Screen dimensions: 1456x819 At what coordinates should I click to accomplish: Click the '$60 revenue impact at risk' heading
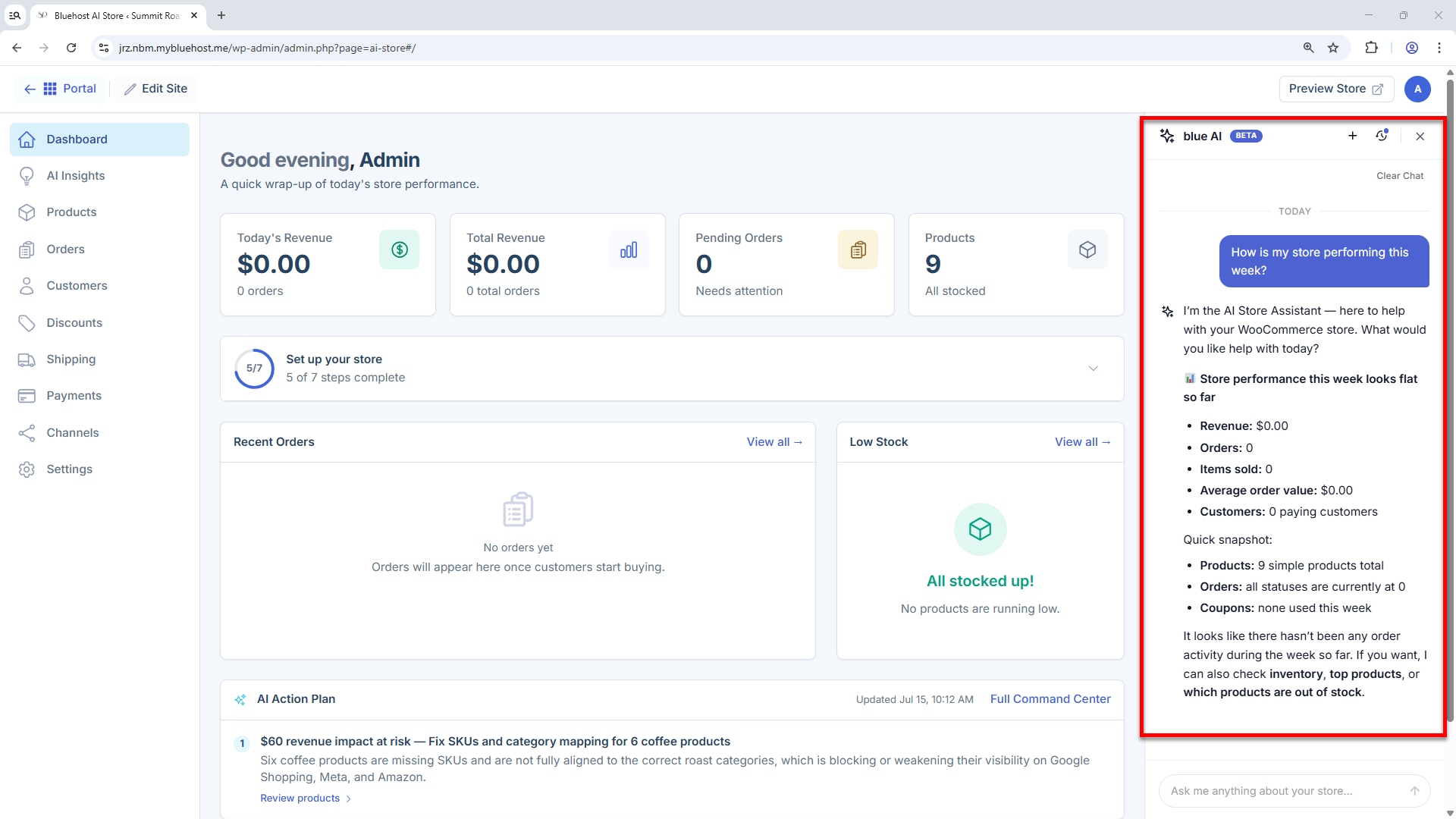pos(495,742)
